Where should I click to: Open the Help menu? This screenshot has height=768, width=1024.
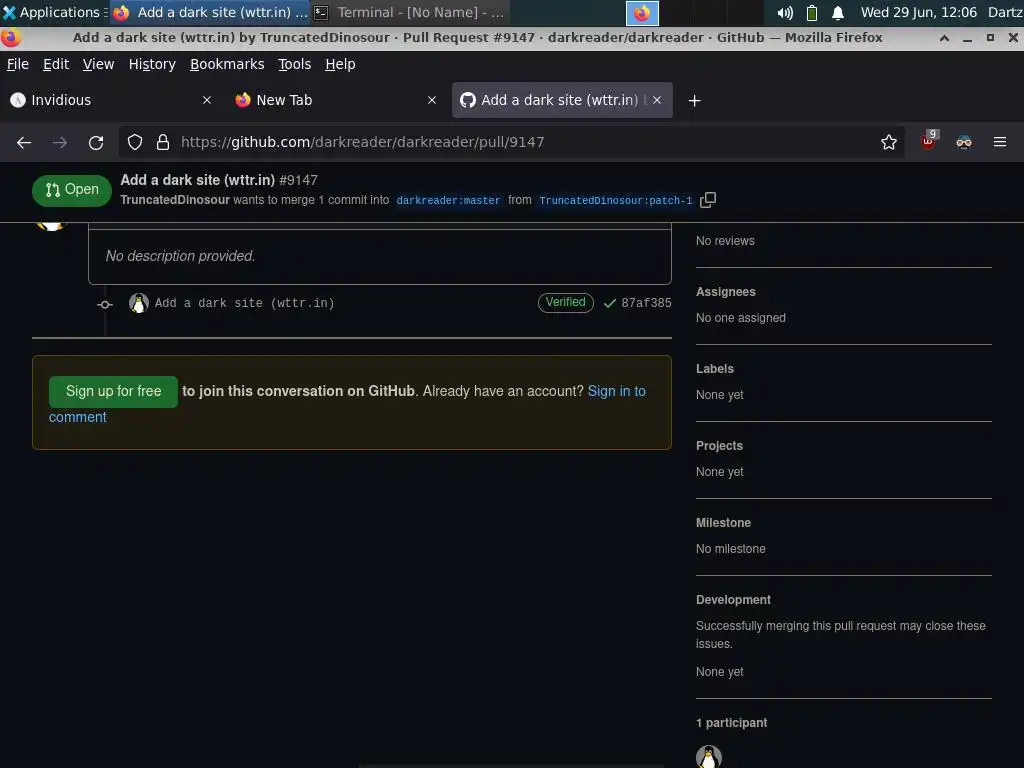[340, 64]
